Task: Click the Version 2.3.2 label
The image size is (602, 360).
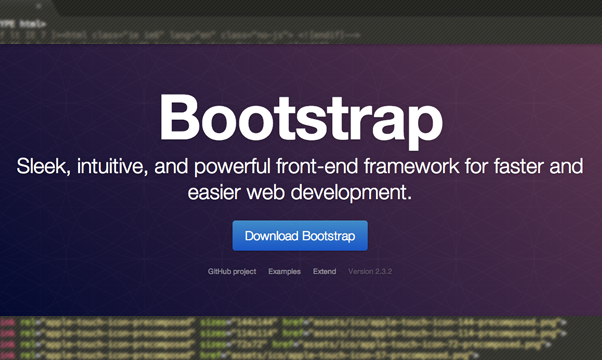Action: (x=370, y=272)
